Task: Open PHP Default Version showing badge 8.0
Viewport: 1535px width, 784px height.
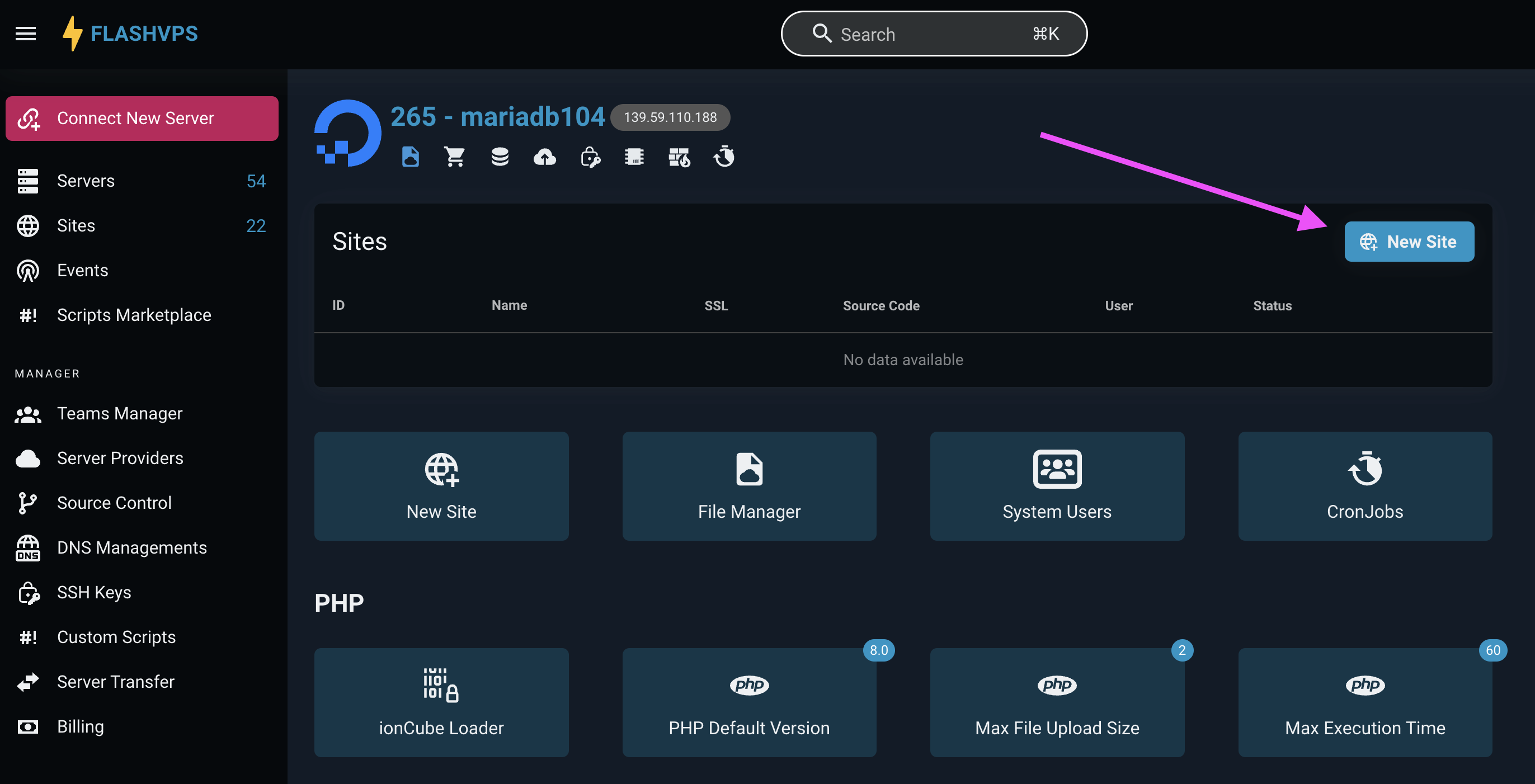Action: [x=749, y=703]
